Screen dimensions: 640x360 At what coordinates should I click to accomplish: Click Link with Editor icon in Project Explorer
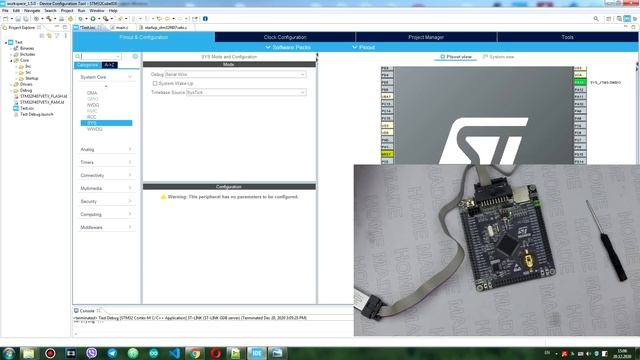tap(49, 36)
